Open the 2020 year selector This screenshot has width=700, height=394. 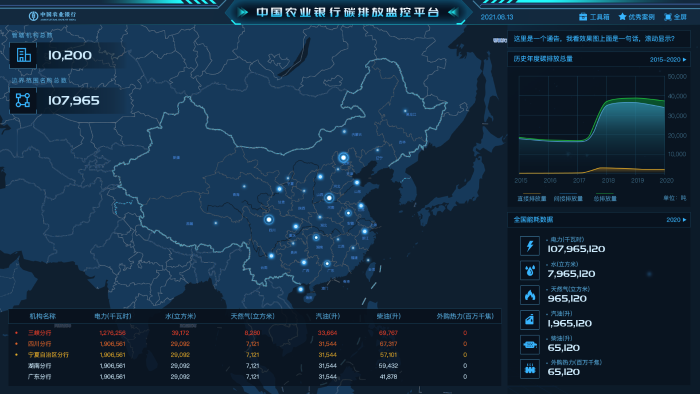coord(676,220)
